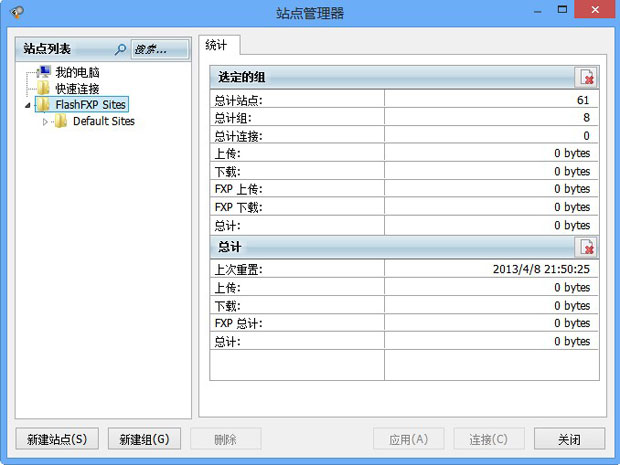Click the 选定的组 section header

click(404, 77)
